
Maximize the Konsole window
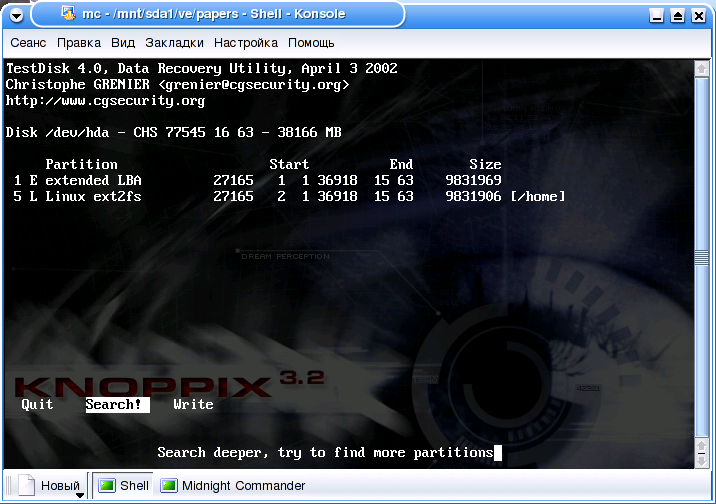pos(678,16)
